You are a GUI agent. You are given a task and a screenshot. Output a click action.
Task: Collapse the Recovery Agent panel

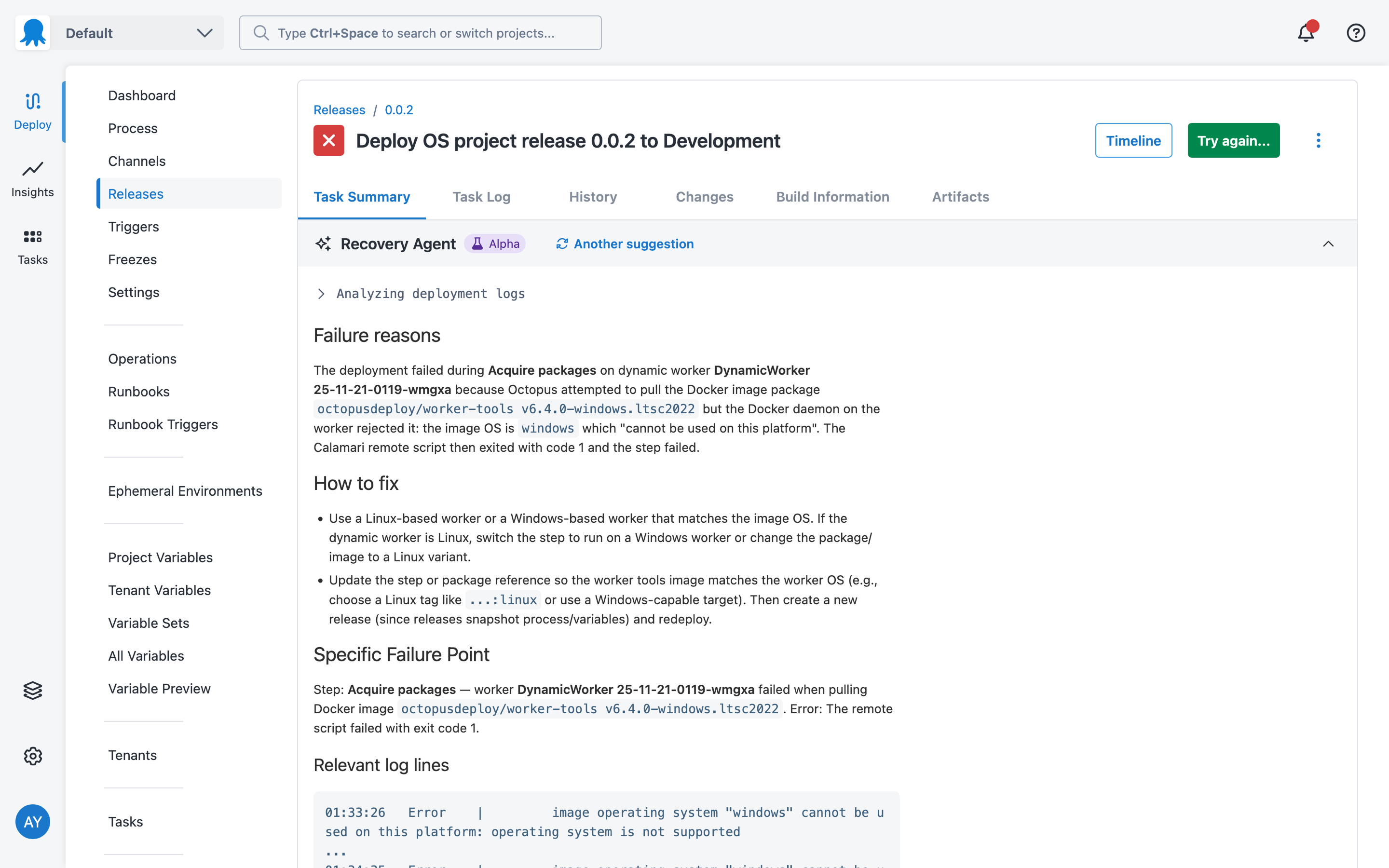[1328, 244]
